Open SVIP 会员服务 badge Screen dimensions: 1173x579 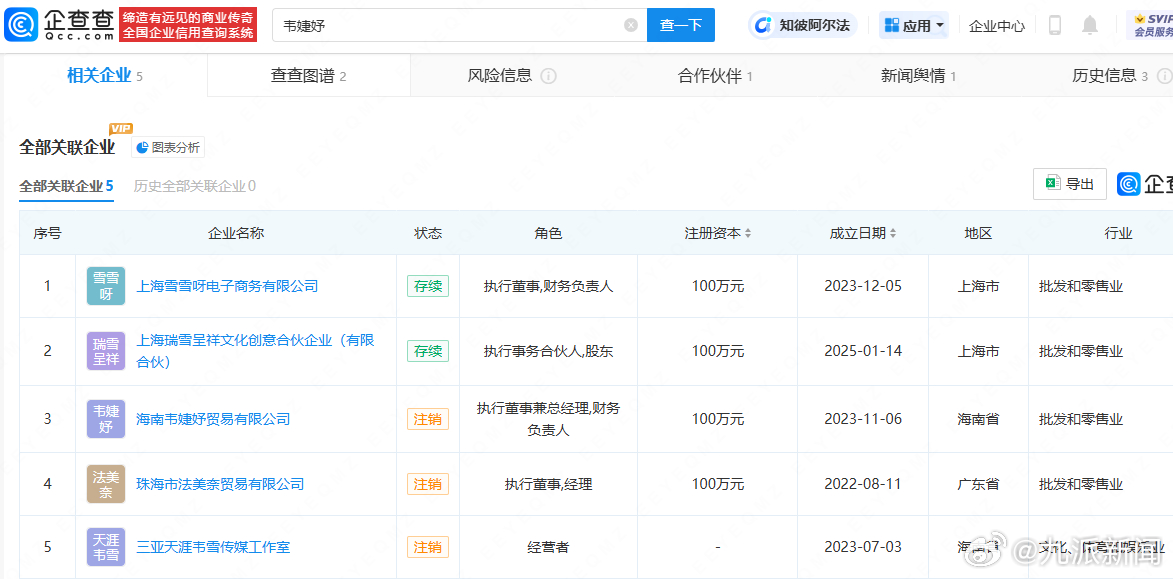point(1151,25)
